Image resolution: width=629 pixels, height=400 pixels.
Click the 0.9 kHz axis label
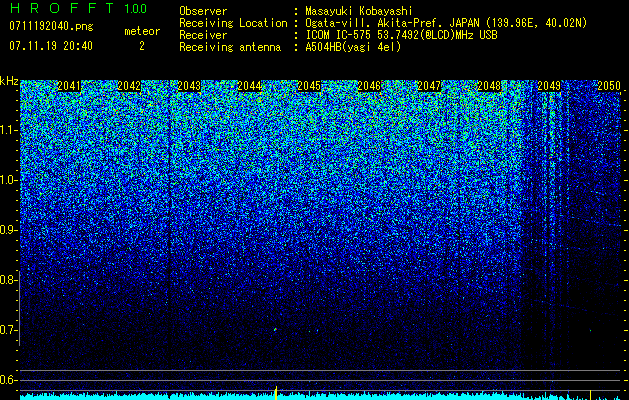coord(8,230)
